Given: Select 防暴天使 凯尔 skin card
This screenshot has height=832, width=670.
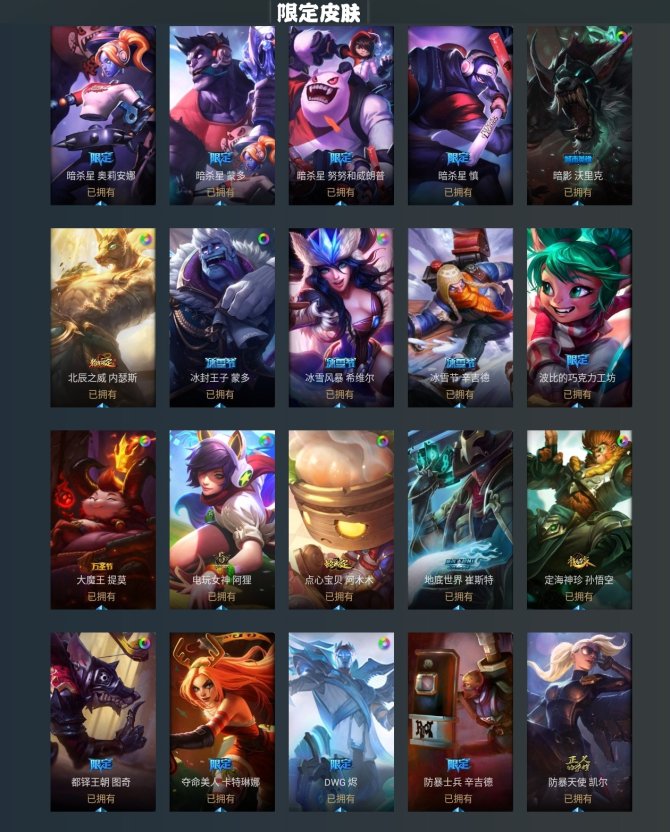Looking at the screenshot, I should (x=579, y=722).
